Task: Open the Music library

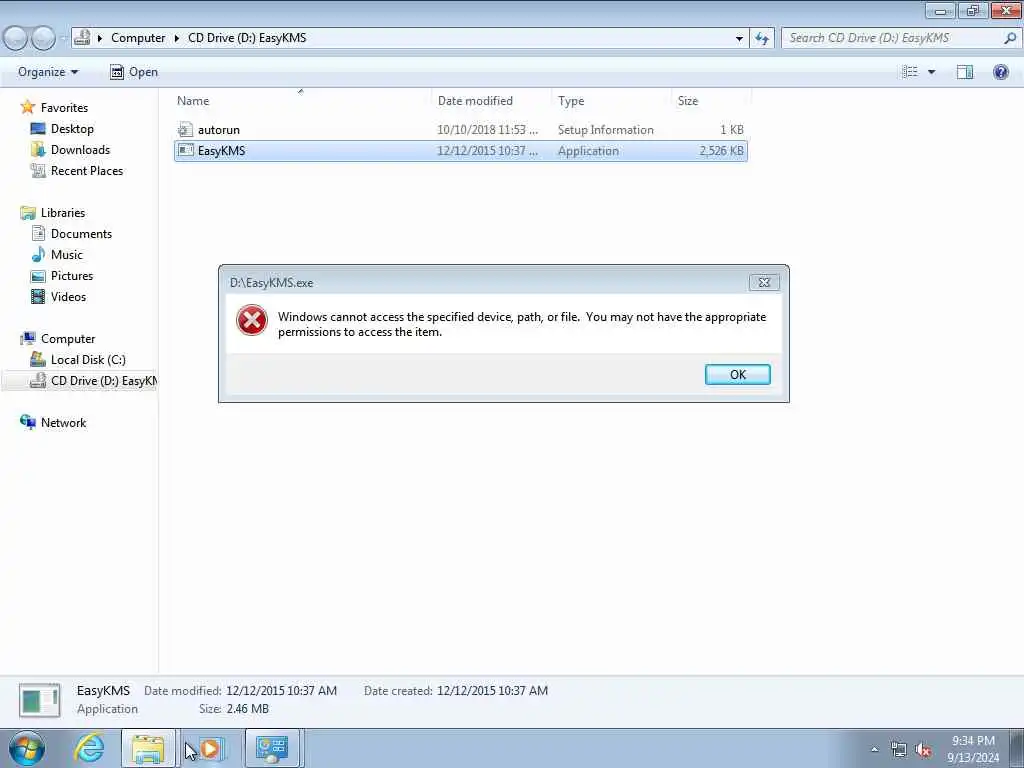Action: [x=67, y=254]
